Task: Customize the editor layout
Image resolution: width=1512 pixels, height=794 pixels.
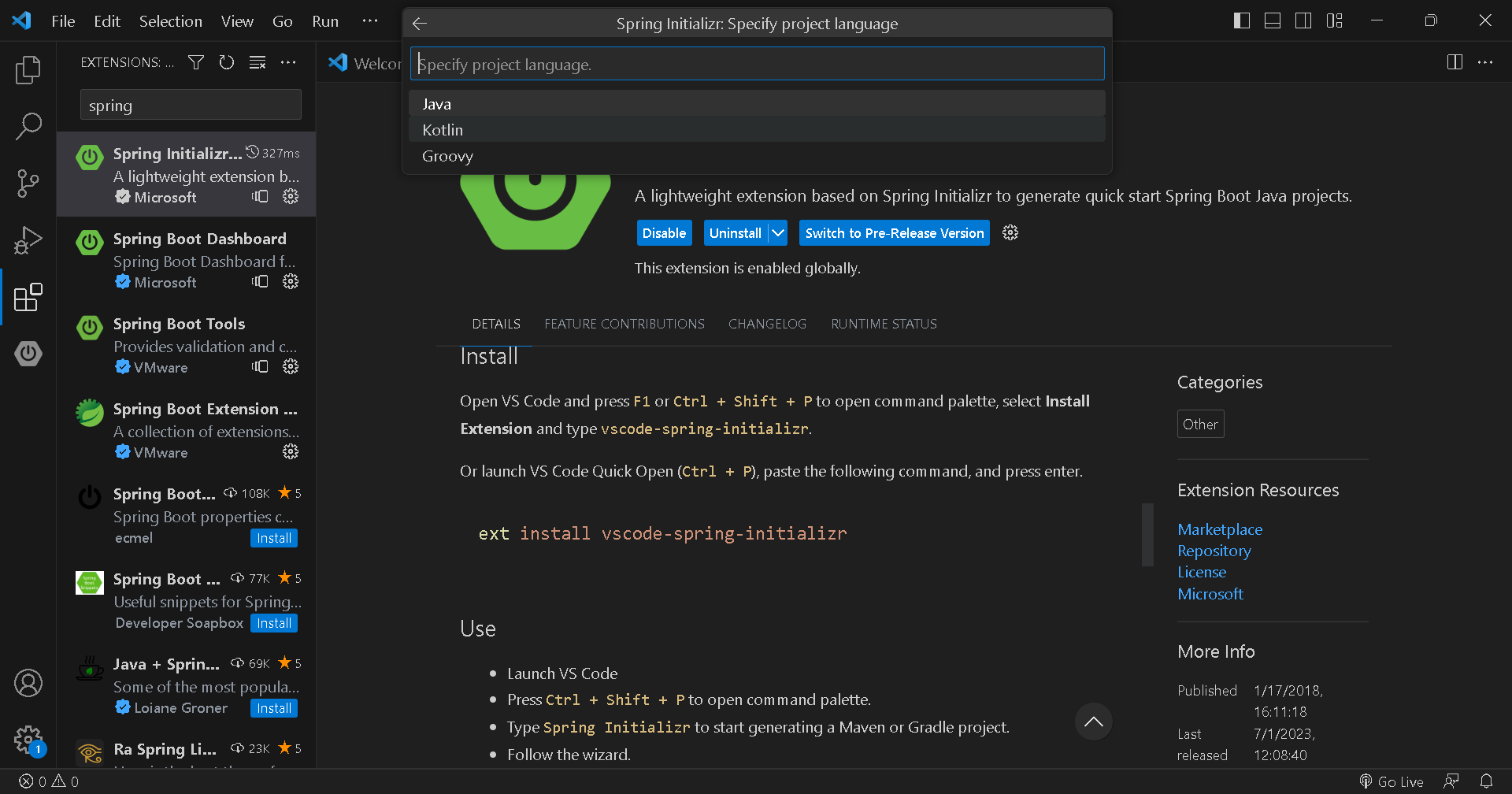Action: (x=1334, y=20)
